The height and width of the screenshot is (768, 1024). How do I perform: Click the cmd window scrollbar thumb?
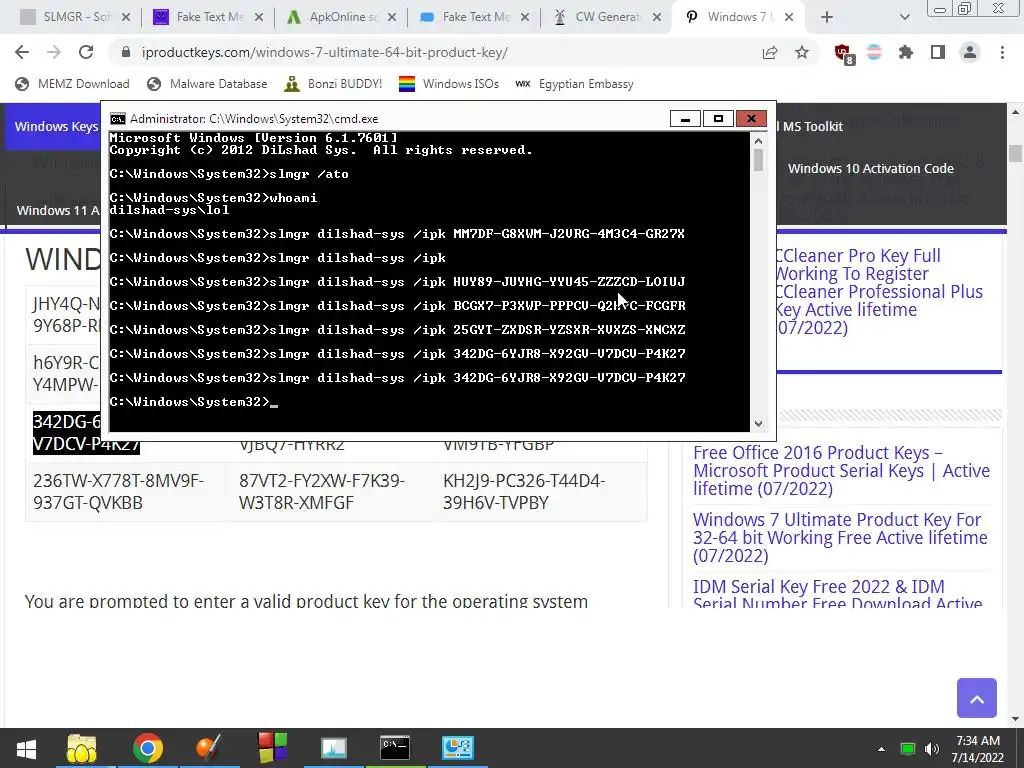coord(758,161)
